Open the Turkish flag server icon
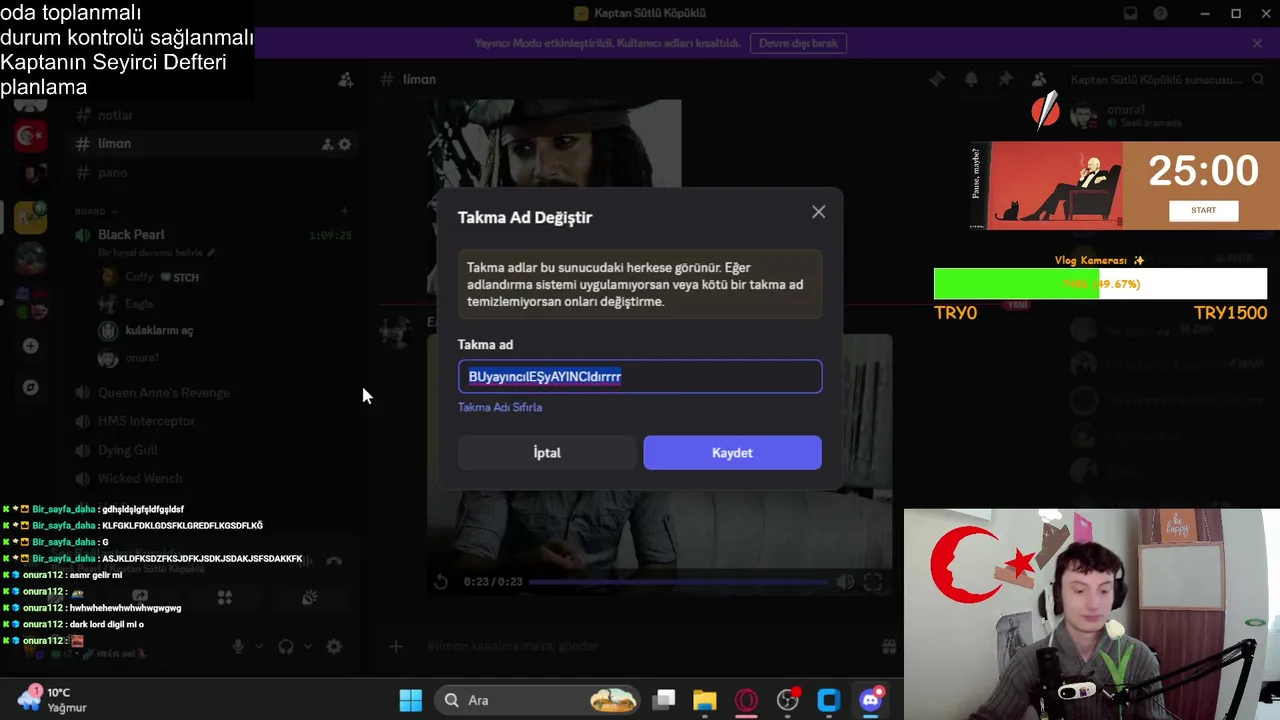The height and width of the screenshot is (720, 1280). coord(30,135)
